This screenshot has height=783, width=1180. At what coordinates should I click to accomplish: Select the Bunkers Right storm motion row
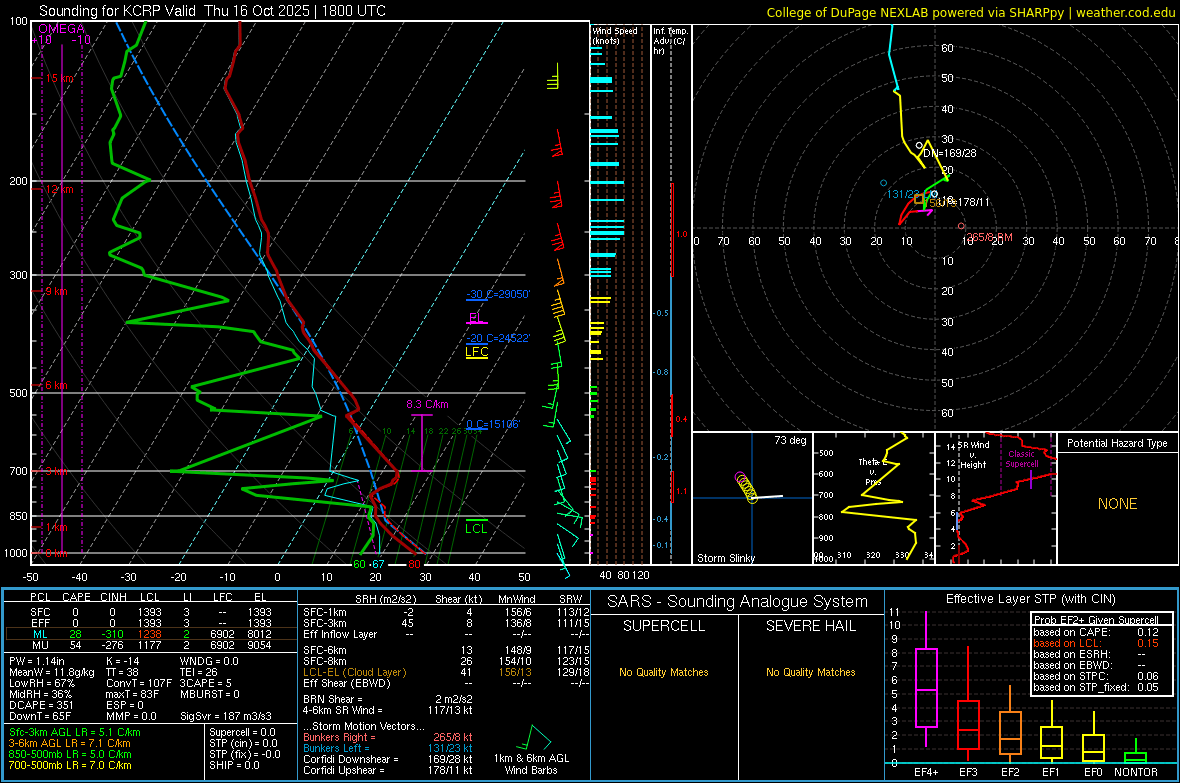point(388,737)
